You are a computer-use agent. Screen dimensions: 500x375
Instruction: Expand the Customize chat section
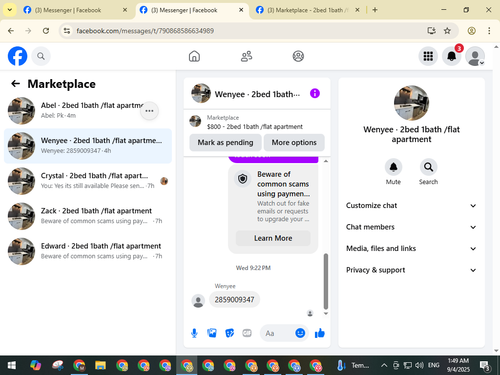tap(411, 206)
